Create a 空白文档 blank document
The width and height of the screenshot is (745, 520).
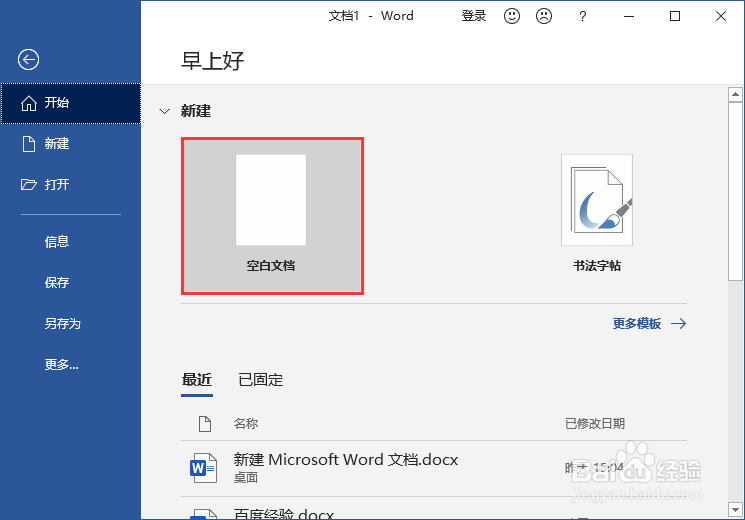click(272, 216)
